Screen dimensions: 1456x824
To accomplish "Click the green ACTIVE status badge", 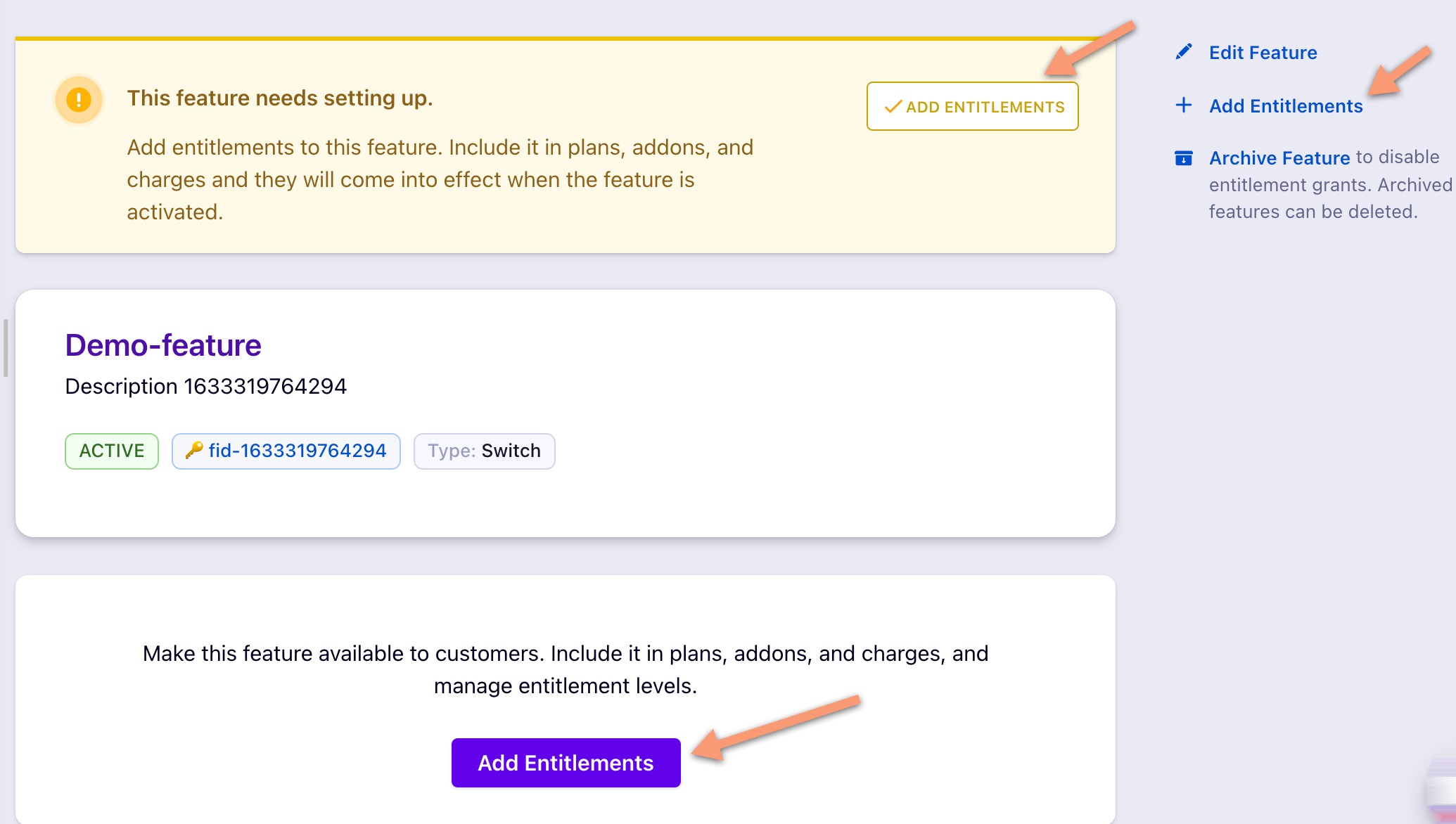I will click(x=112, y=451).
